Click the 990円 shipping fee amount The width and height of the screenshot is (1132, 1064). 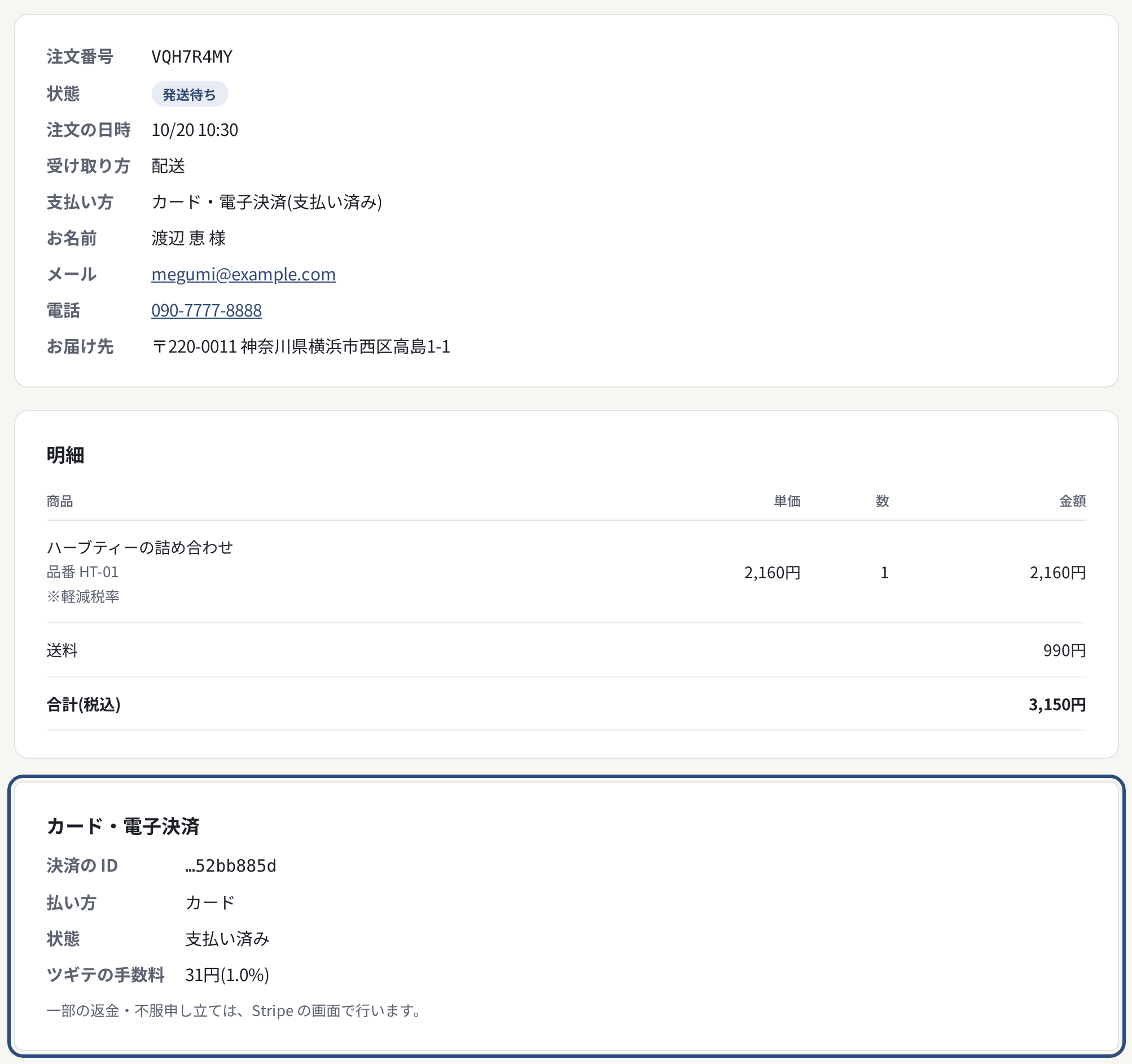[1064, 650]
